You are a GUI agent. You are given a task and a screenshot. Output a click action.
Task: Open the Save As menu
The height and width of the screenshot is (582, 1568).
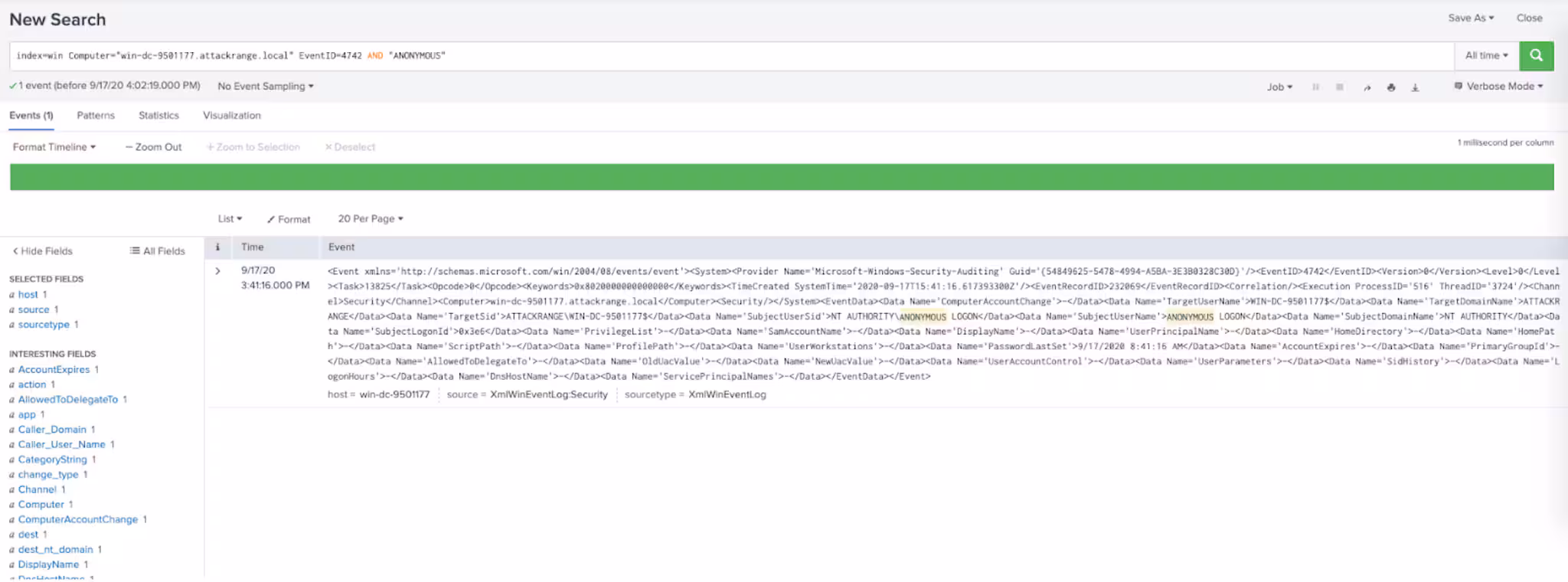pos(1470,18)
